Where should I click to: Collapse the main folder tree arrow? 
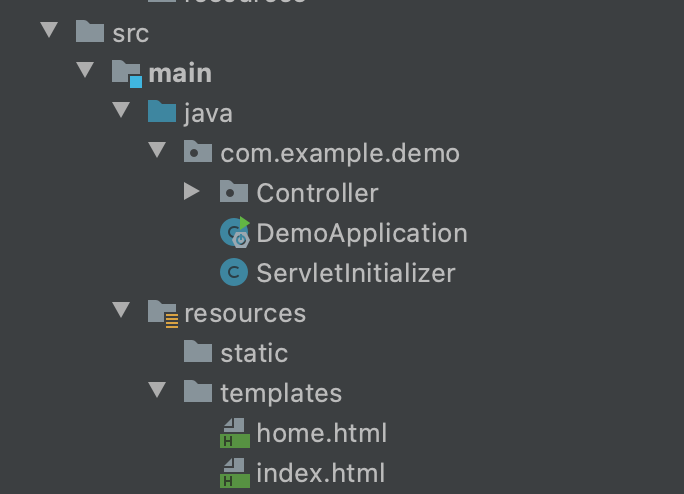point(86,71)
